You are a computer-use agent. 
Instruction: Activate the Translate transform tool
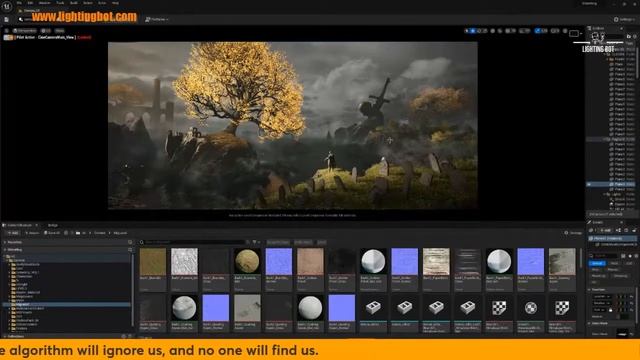click(x=473, y=31)
